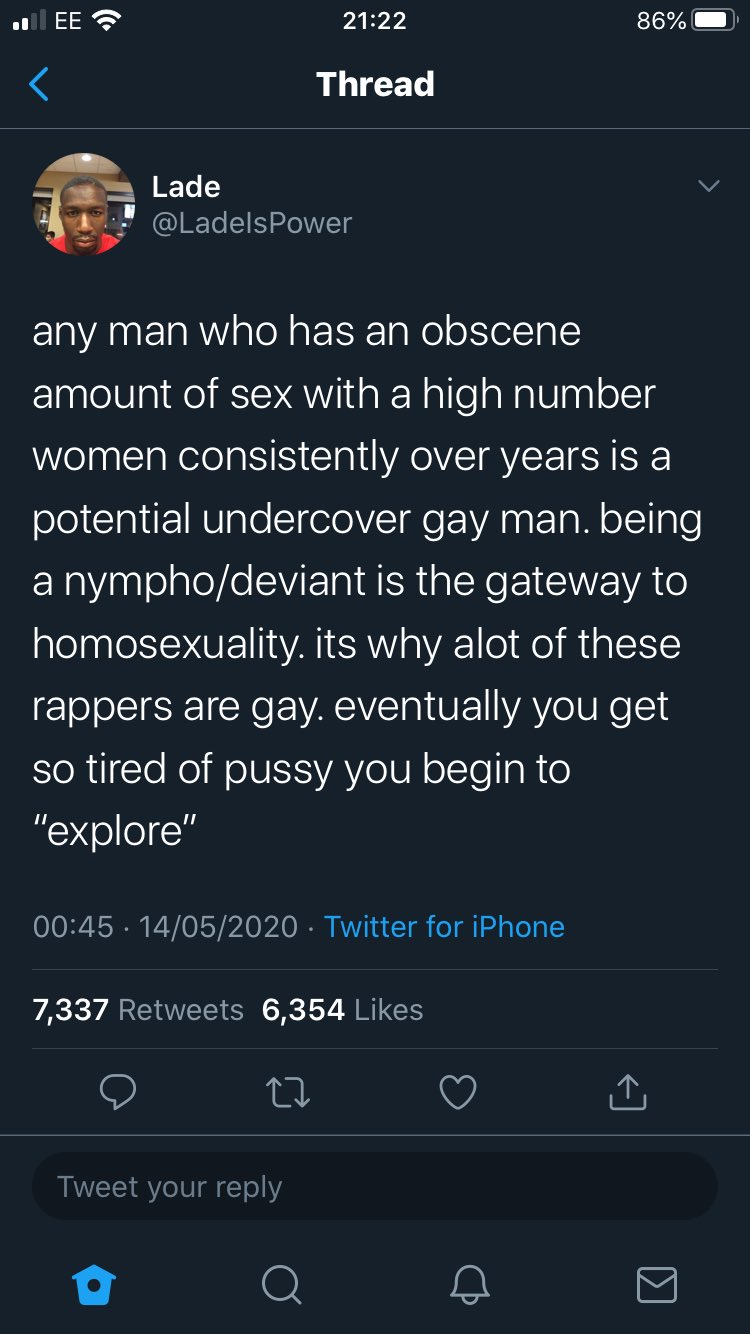Open the @LadeIsPower handle

tap(251, 222)
